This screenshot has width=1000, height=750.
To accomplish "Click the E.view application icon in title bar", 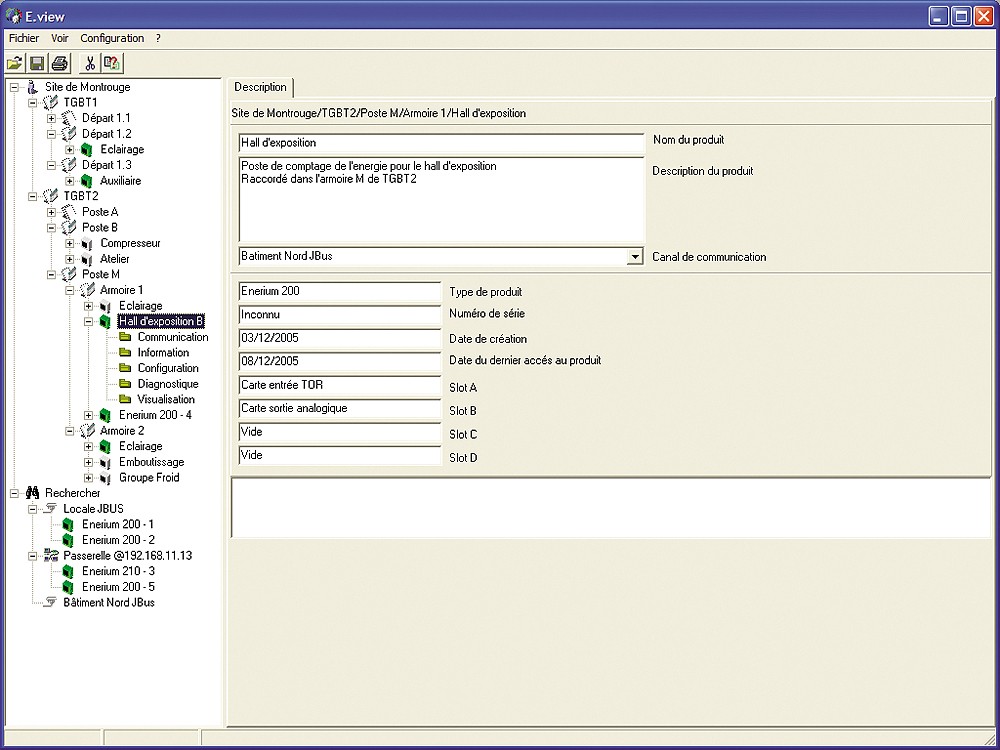I will (13, 15).
